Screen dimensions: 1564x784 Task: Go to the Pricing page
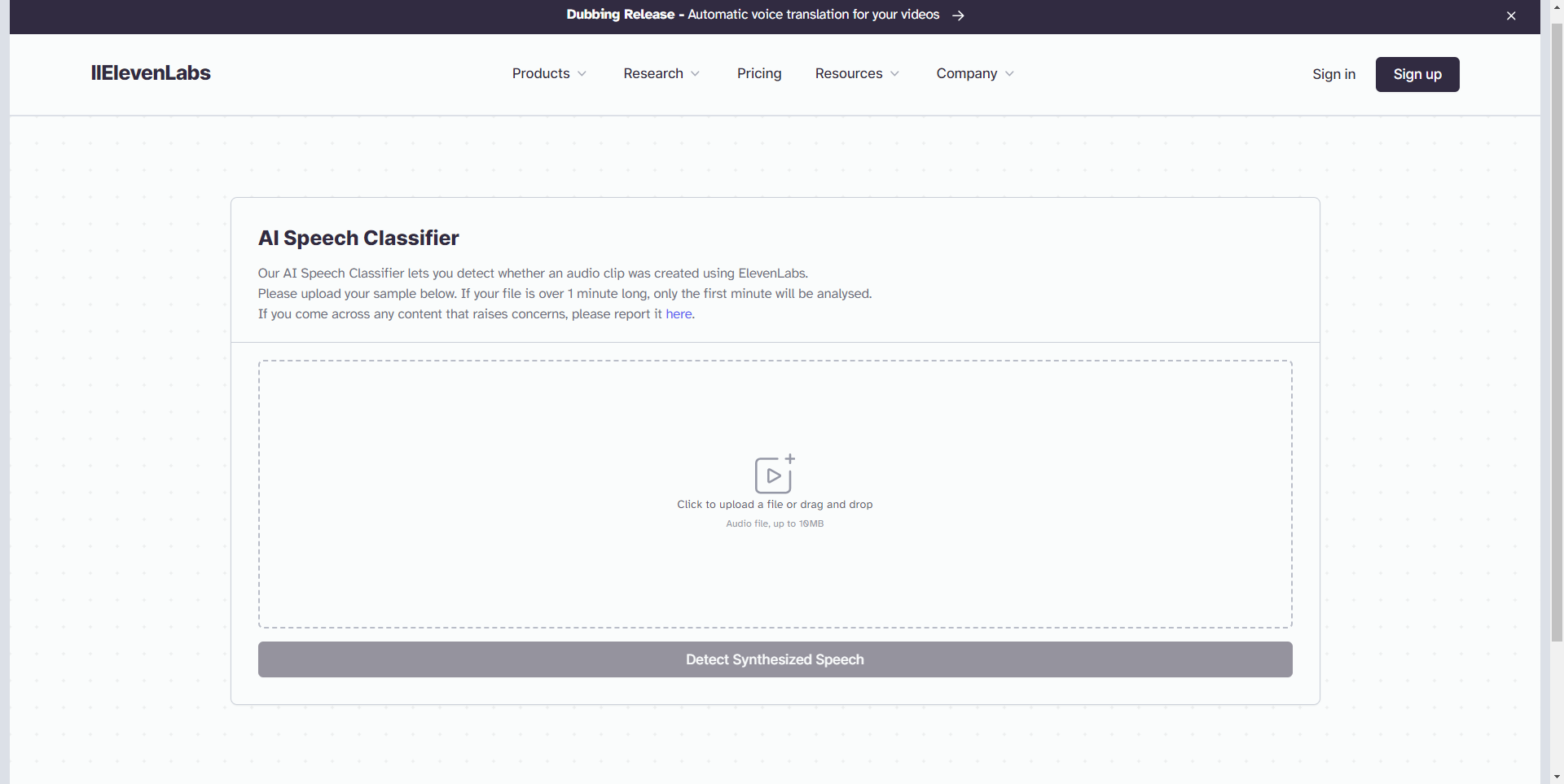click(759, 74)
